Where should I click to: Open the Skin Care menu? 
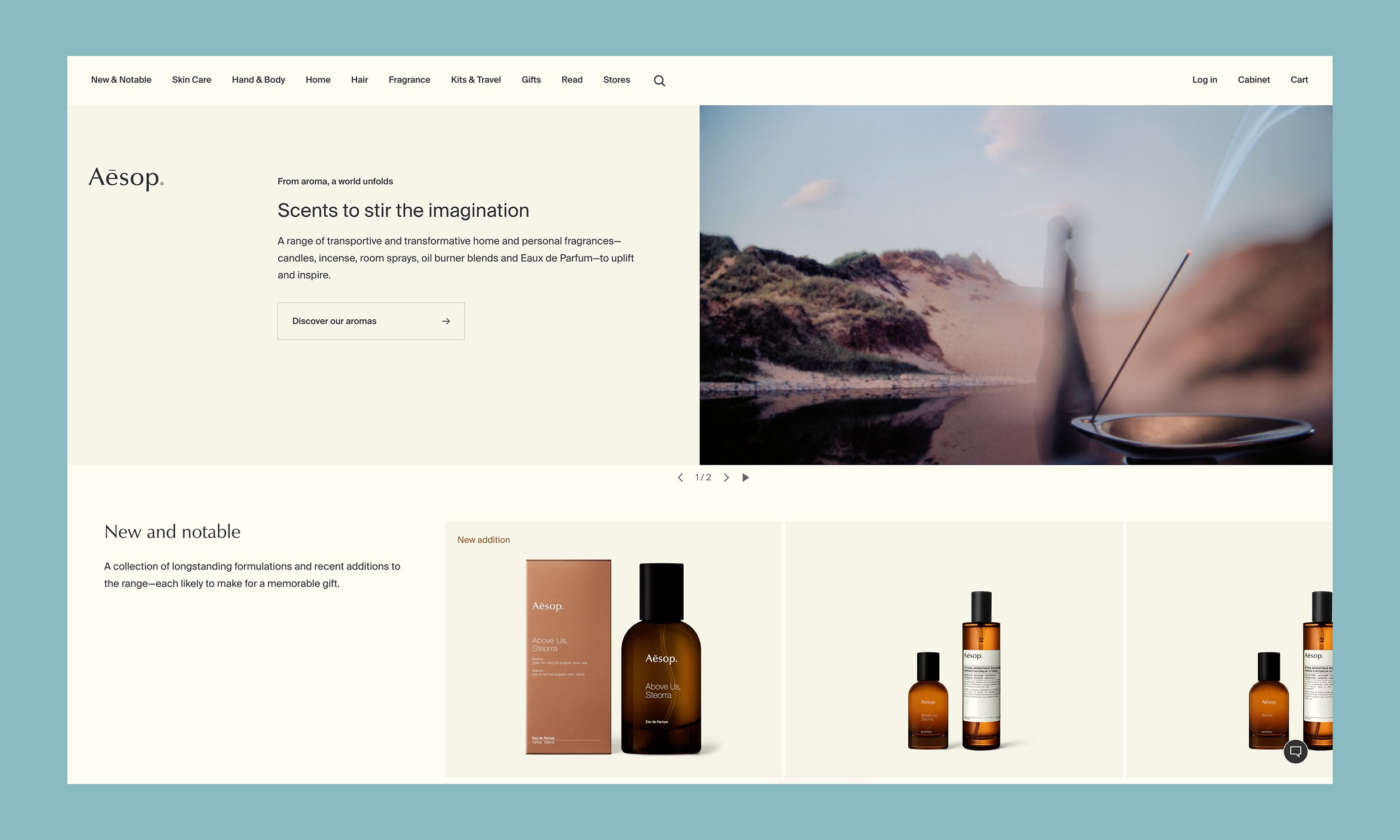(x=192, y=80)
